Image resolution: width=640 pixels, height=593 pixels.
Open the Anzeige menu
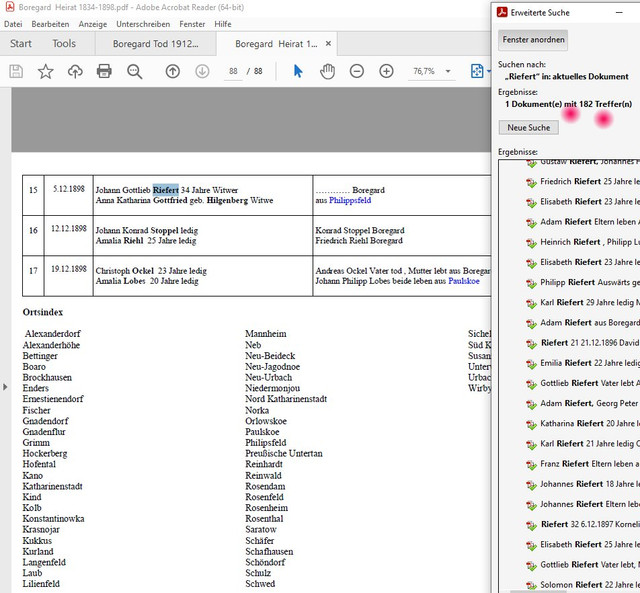pos(93,24)
